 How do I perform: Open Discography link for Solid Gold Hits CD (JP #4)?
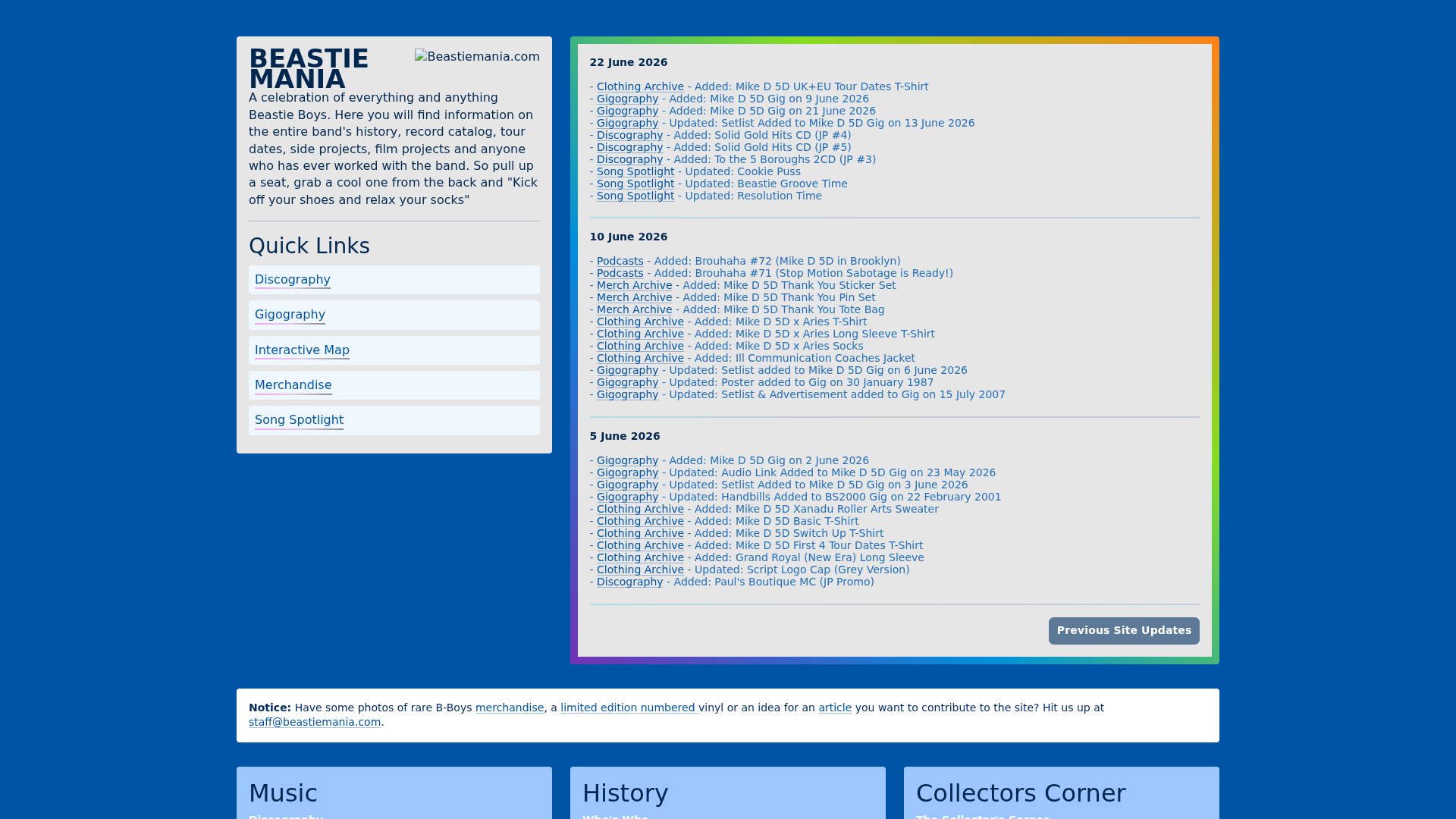tap(629, 136)
